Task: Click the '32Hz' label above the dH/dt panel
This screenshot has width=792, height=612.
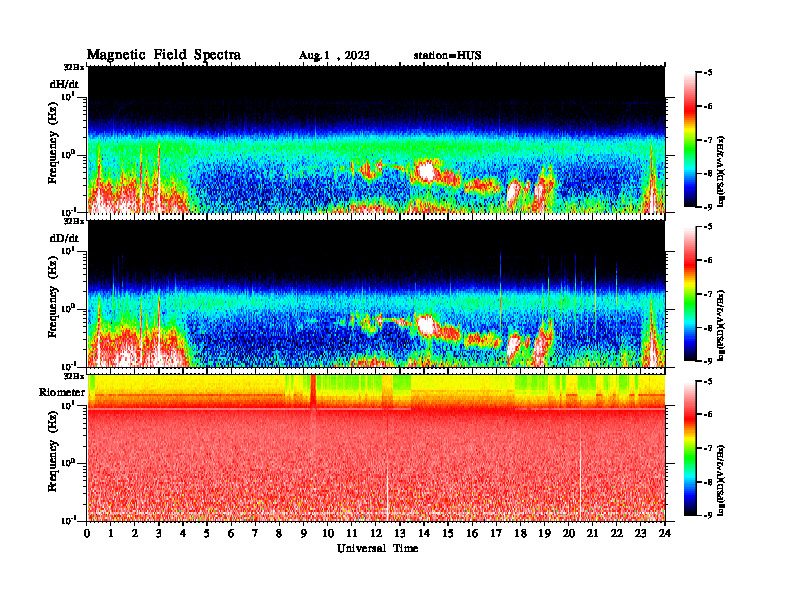Action: (74, 67)
